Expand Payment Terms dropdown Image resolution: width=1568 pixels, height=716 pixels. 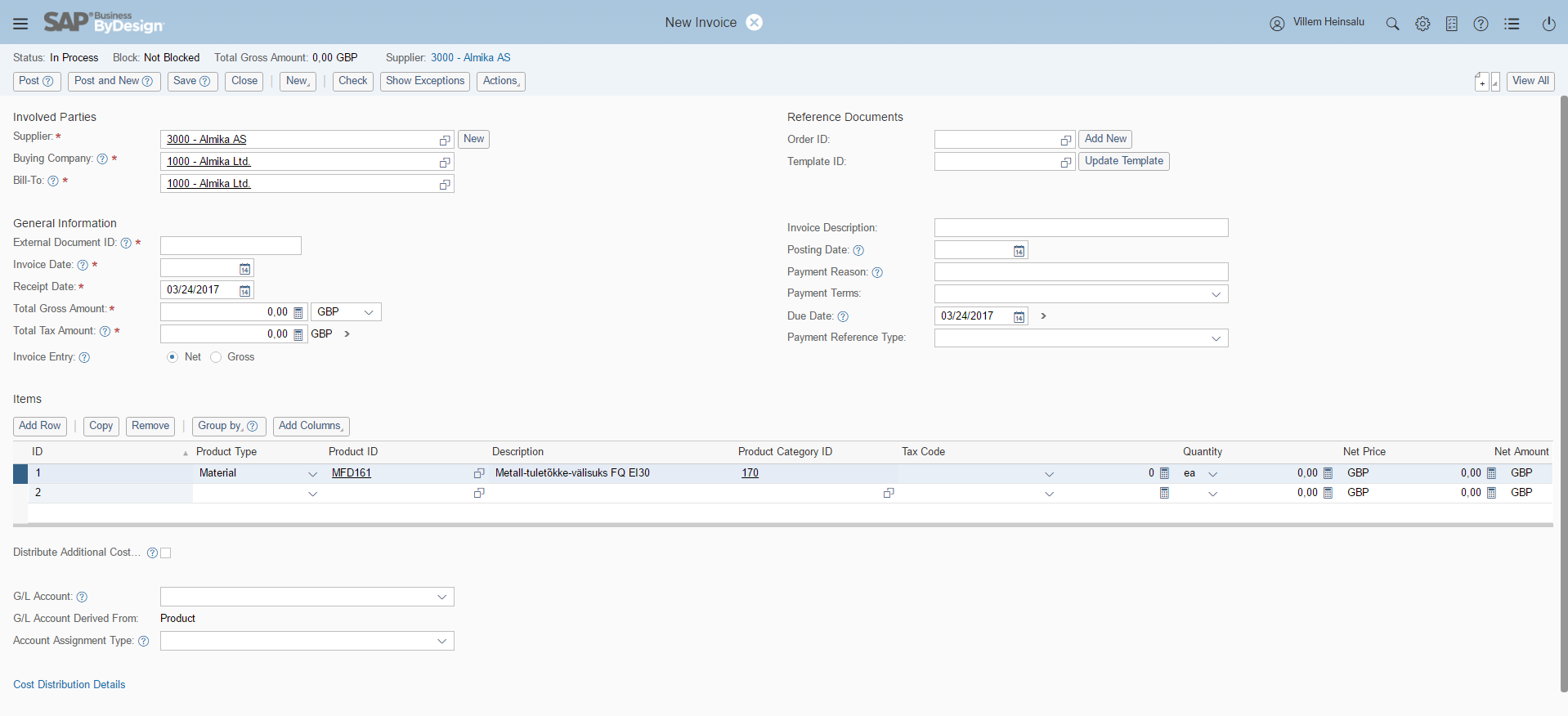pyautogui.click(x=1216, y=294)
